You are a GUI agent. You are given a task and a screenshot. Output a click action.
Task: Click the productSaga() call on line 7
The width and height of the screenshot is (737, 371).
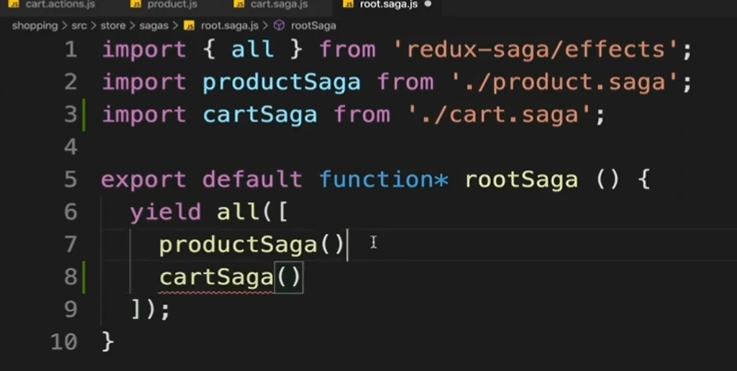click(x=252, y=245)
